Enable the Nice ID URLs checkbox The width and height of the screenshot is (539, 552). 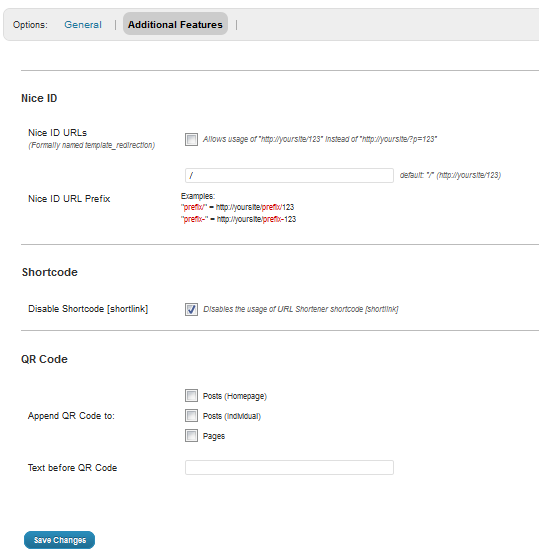(192, 139)
